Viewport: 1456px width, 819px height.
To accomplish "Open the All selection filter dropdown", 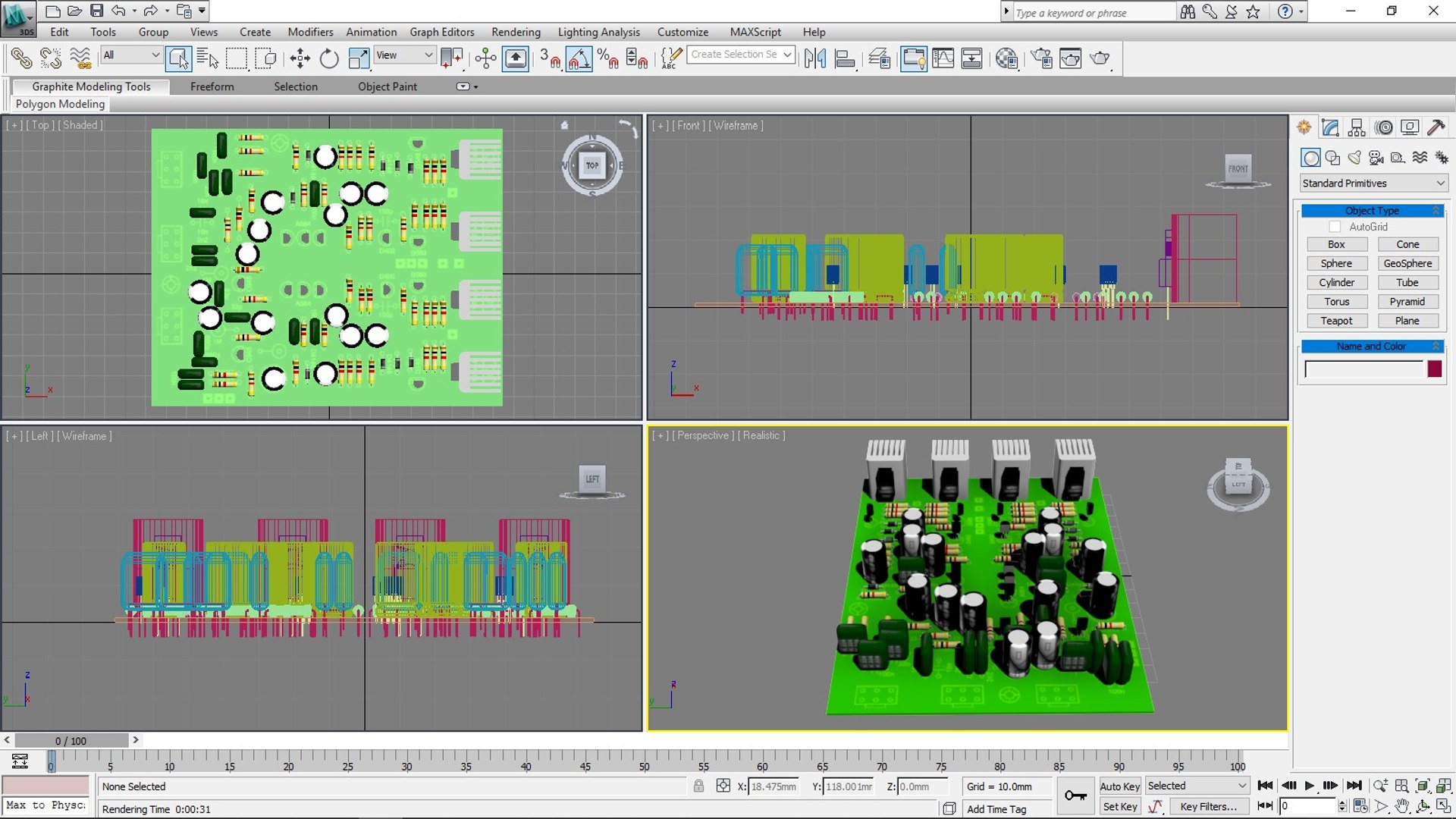I will click(131, 55).
